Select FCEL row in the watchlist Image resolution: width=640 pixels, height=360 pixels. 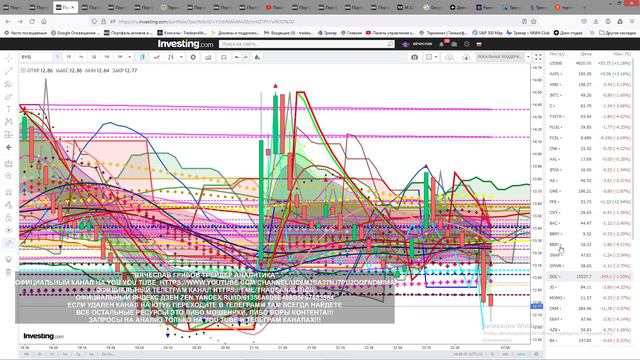(x=590, y=138)
